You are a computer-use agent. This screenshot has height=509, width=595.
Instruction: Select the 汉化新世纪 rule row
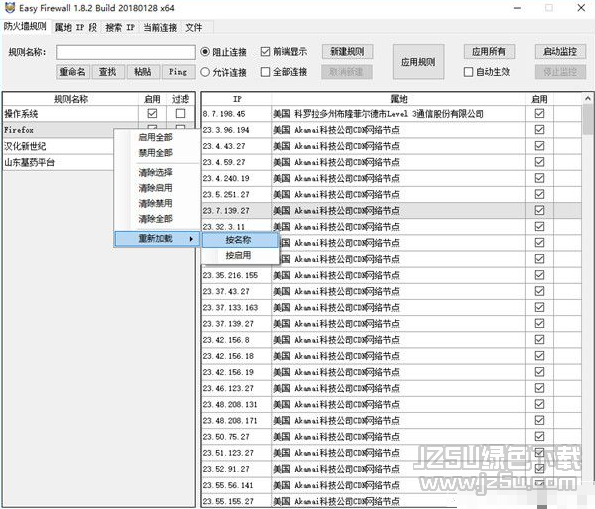coord(59,146)
